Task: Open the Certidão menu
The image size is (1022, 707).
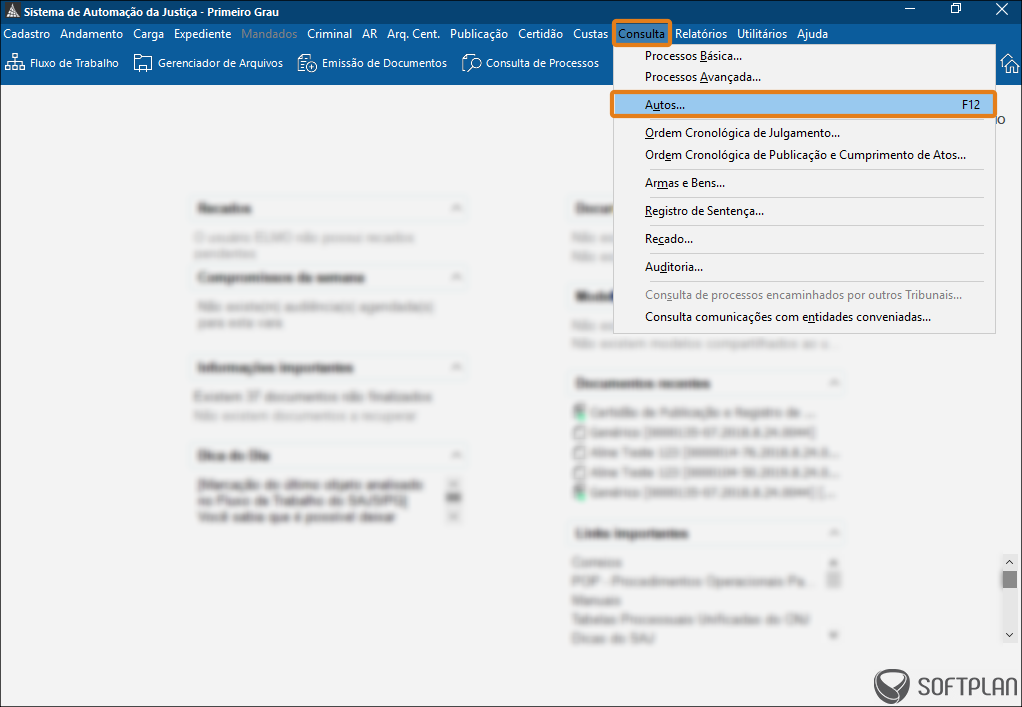Action: coord(540,34)
